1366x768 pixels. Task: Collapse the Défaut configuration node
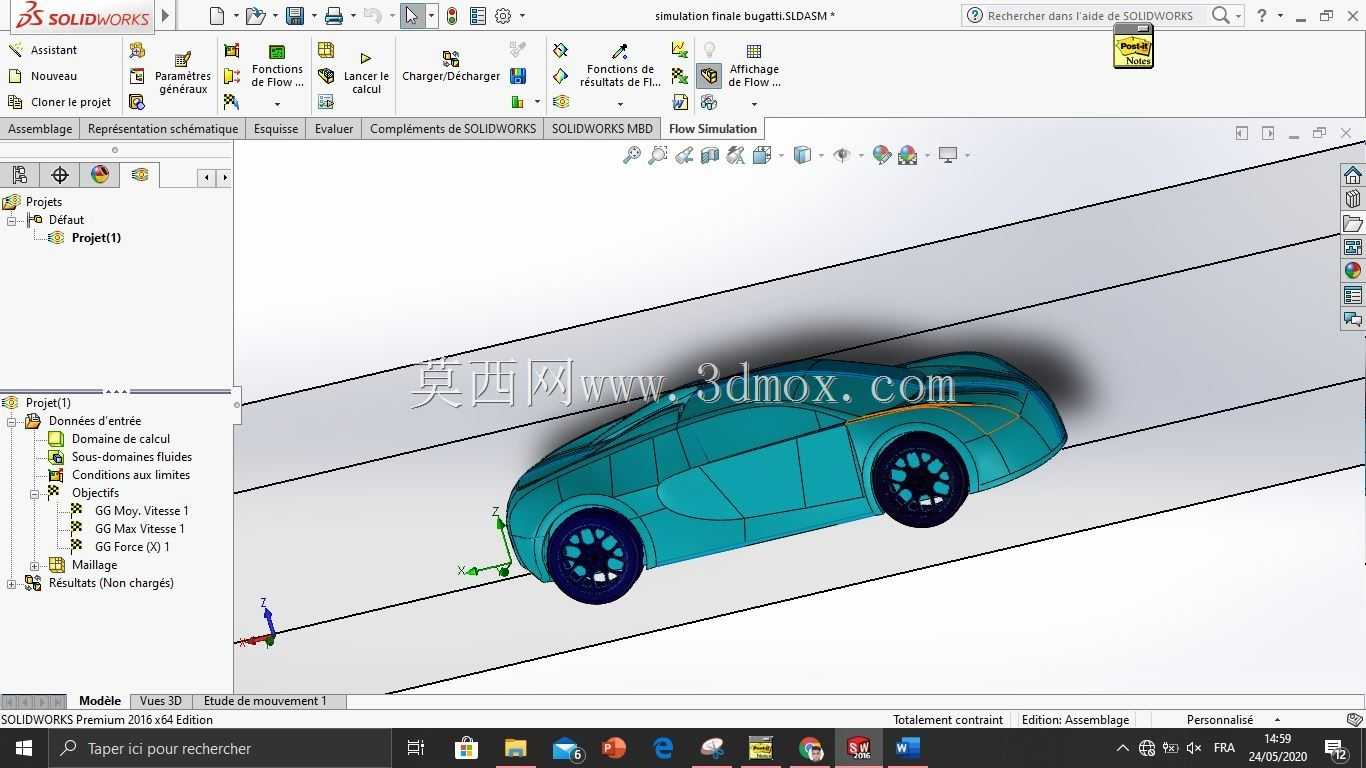pyautogui.click(x=12, y=220)
